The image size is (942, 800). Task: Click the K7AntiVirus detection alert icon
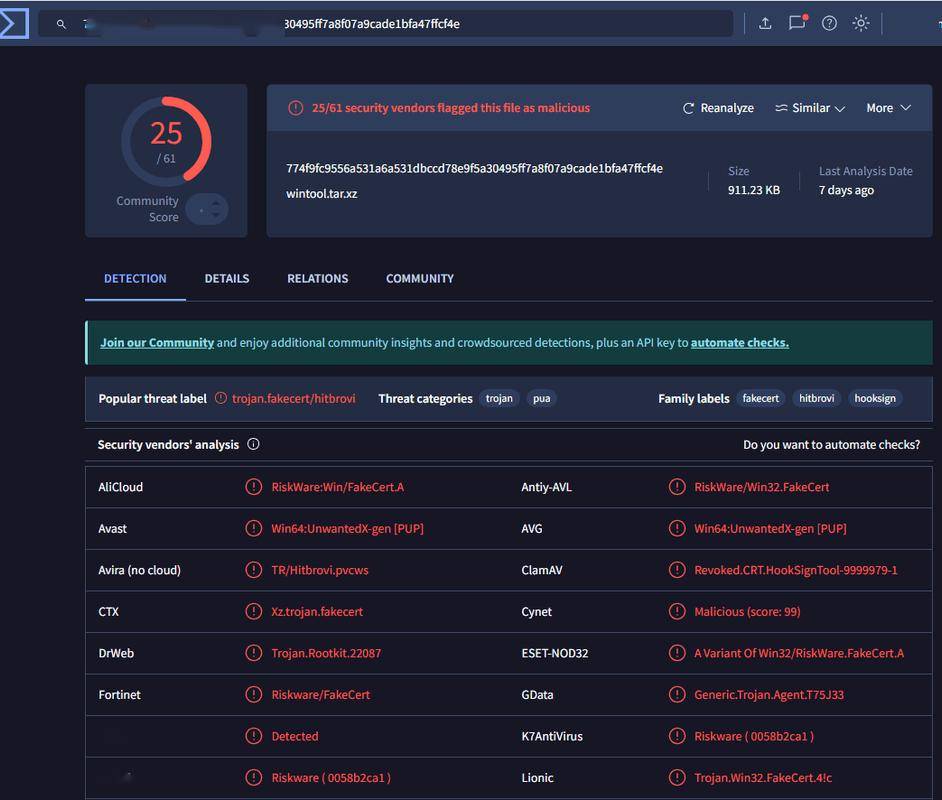tap(677, 736)
